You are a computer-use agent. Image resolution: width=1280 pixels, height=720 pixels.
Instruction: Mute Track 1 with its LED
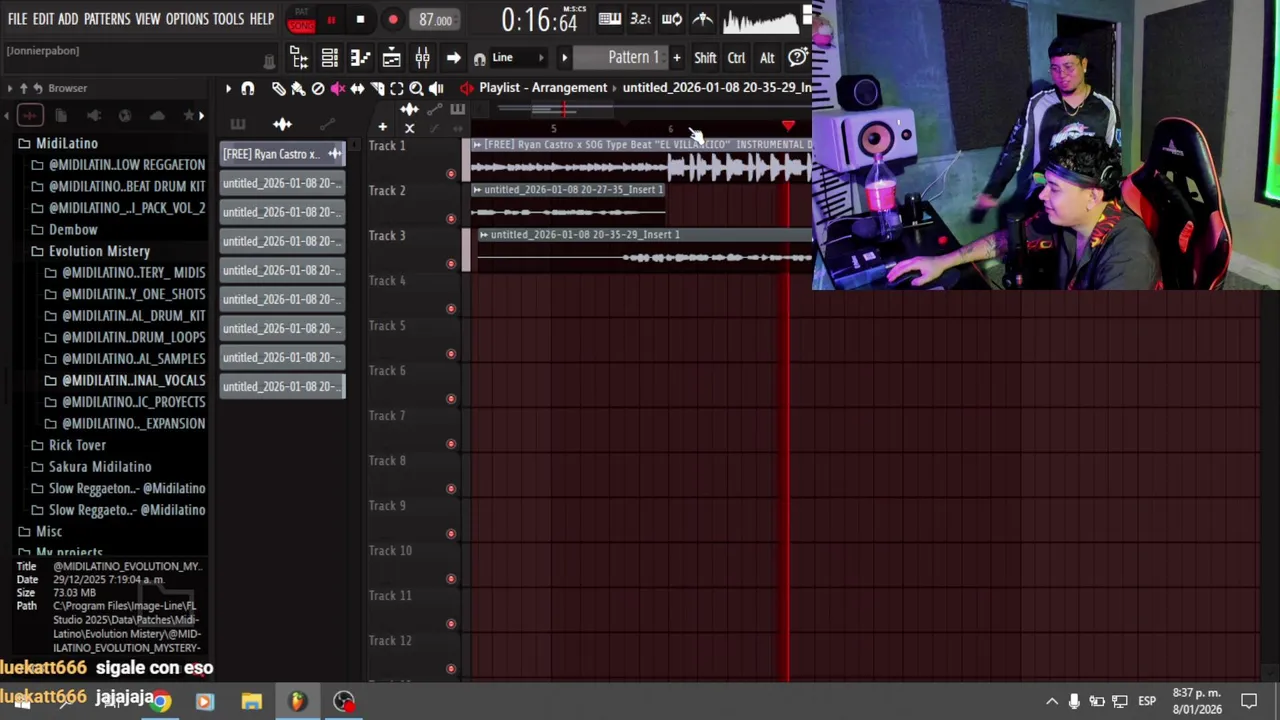point(451,174)
